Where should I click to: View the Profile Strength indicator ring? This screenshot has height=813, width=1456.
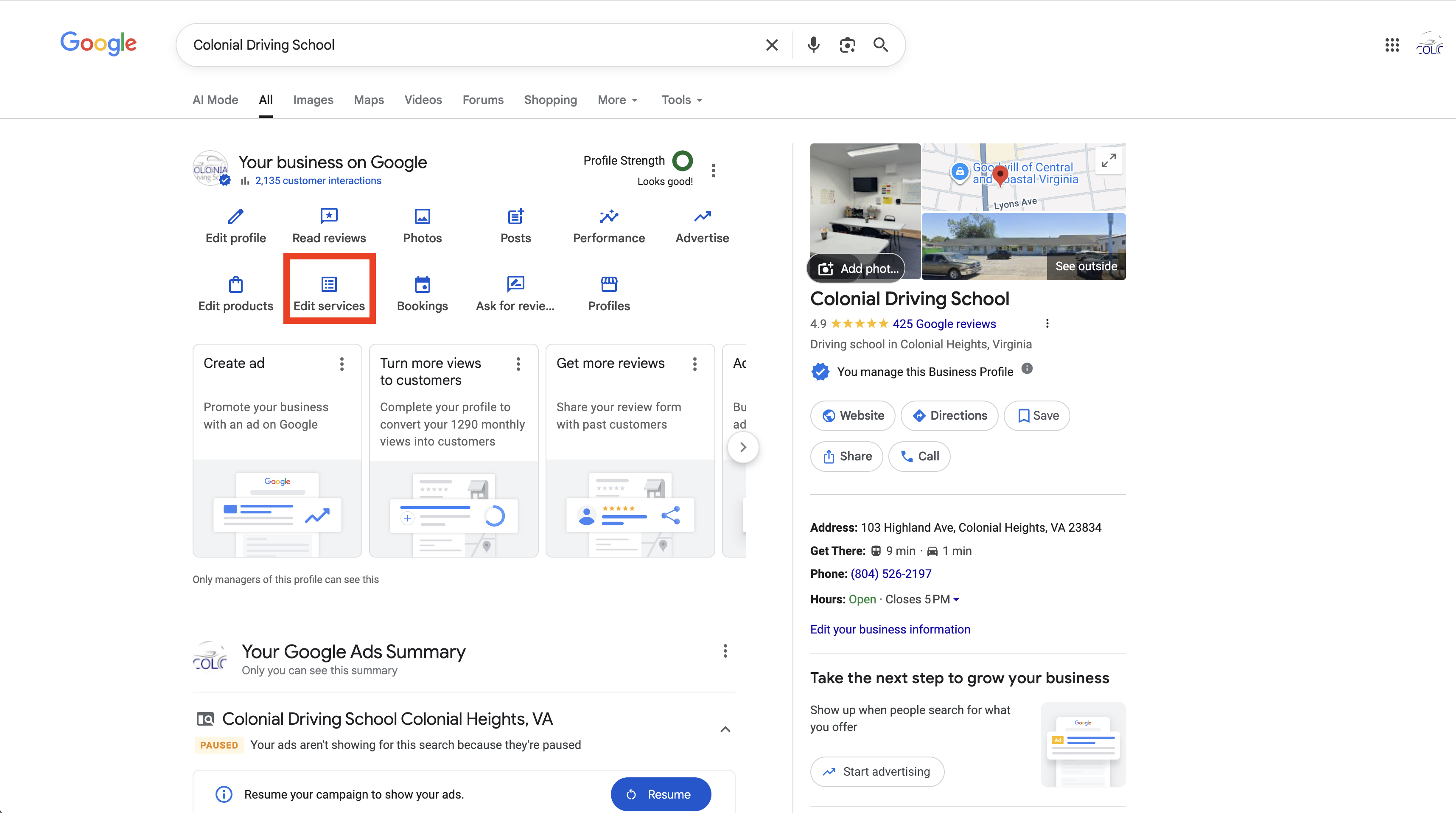click(682, 160)
